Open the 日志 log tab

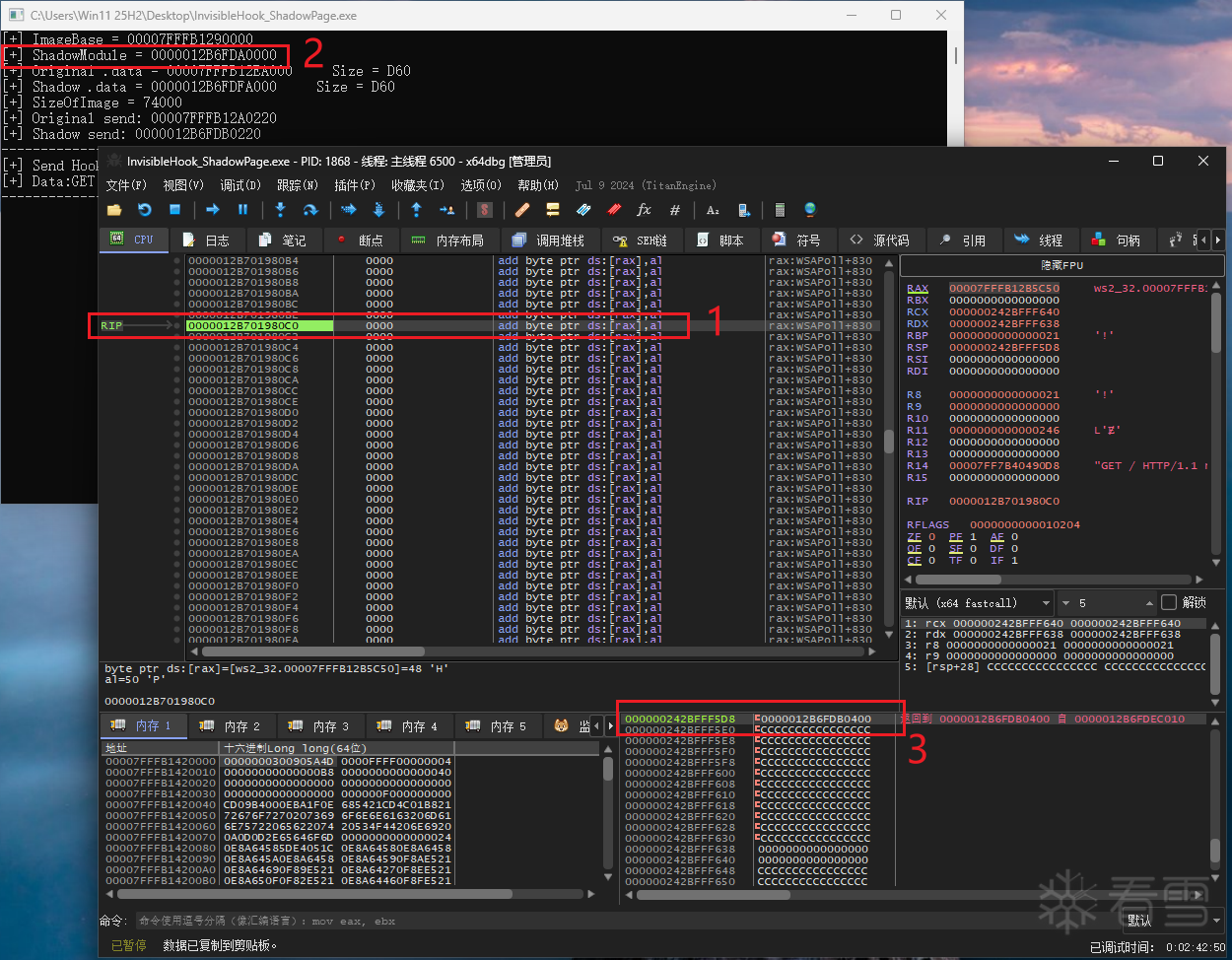[x=206, y=240]
